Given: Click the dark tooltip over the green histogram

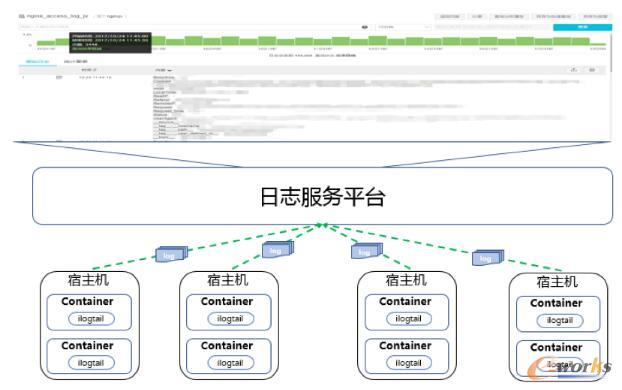Looking at the screenshot, I should coord(110,42).
